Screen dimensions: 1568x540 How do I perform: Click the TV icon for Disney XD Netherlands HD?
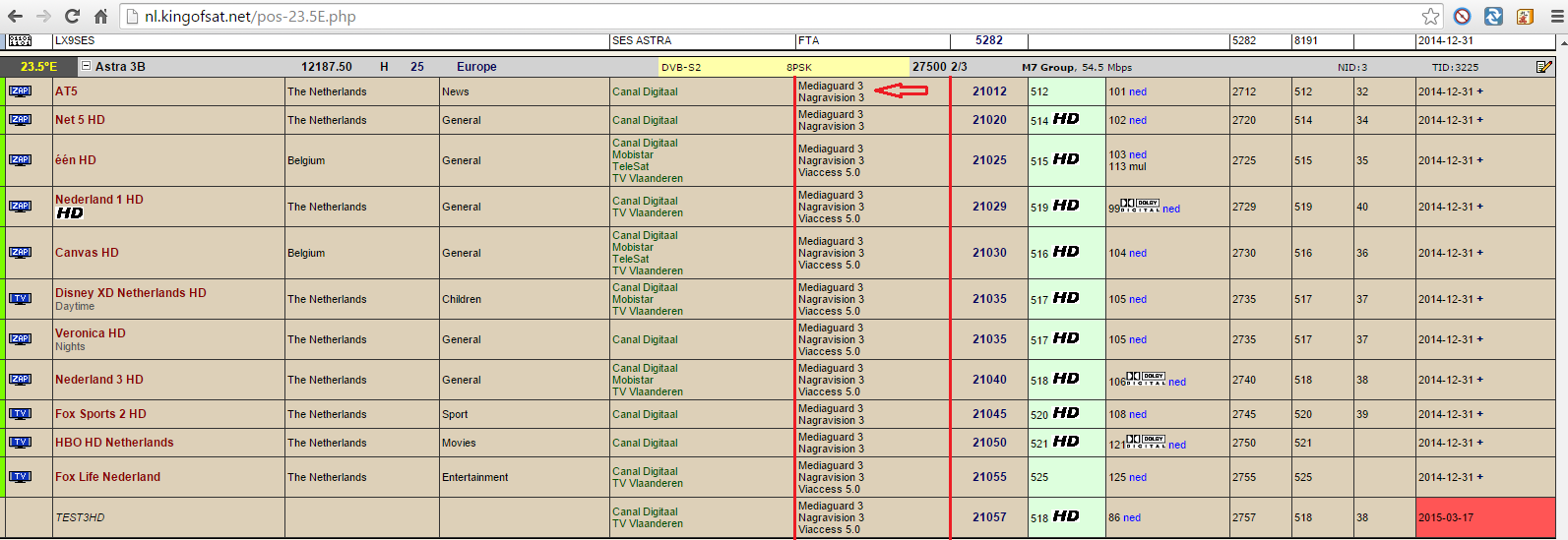[20, 298]
